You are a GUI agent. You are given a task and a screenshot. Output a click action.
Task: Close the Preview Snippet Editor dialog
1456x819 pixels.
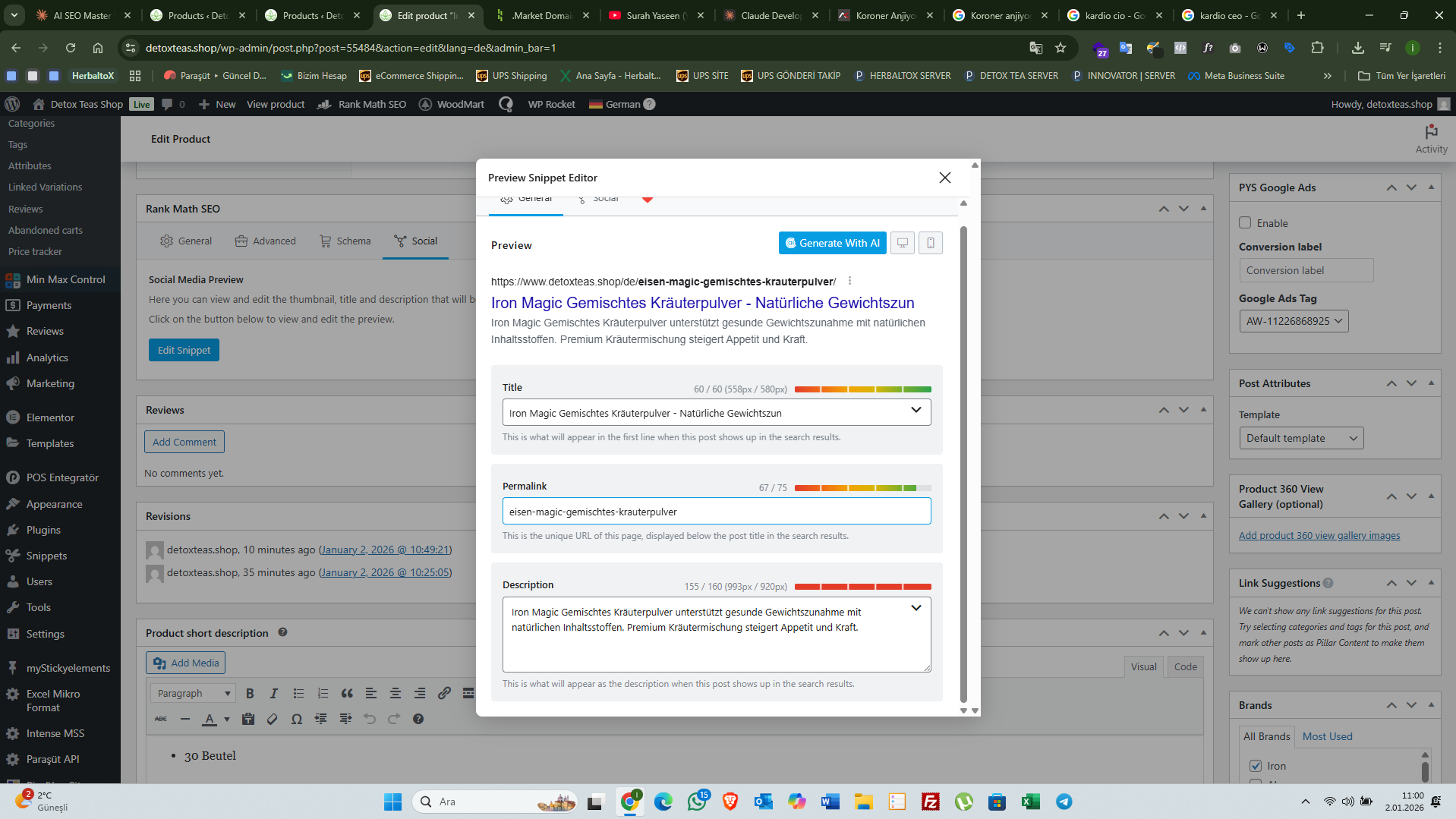coord(944,178)
